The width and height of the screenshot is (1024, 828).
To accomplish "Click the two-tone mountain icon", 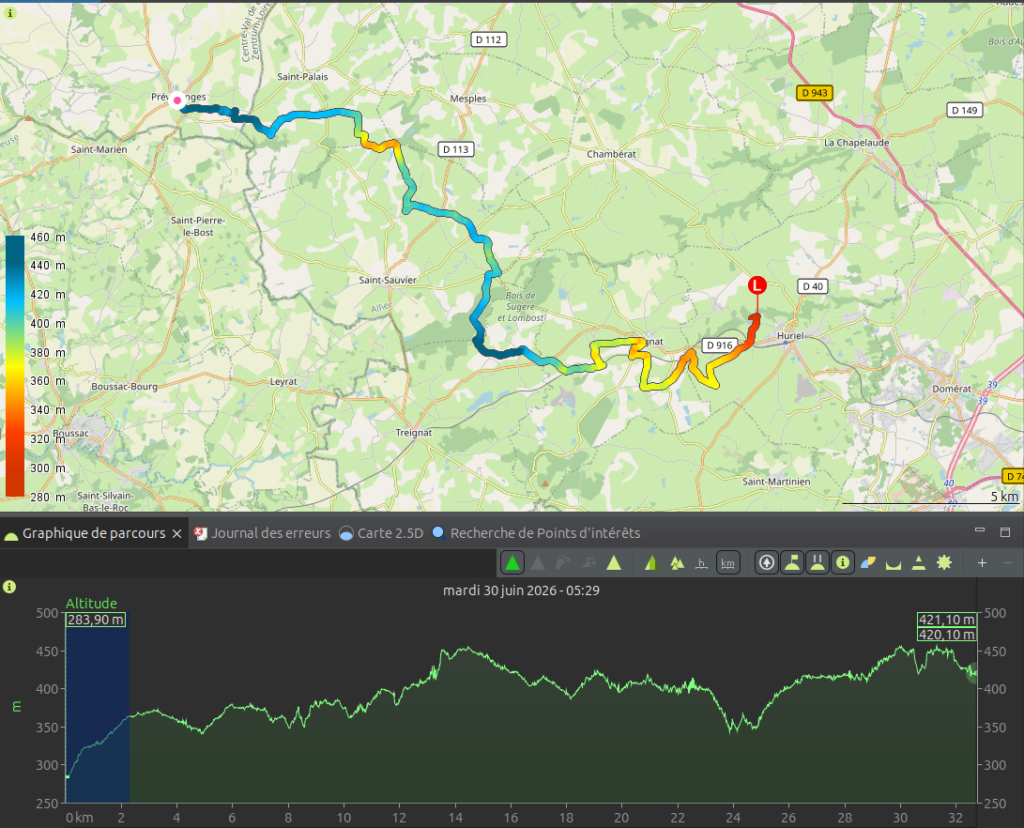I will pyautogui.click(x=651, y=562).
